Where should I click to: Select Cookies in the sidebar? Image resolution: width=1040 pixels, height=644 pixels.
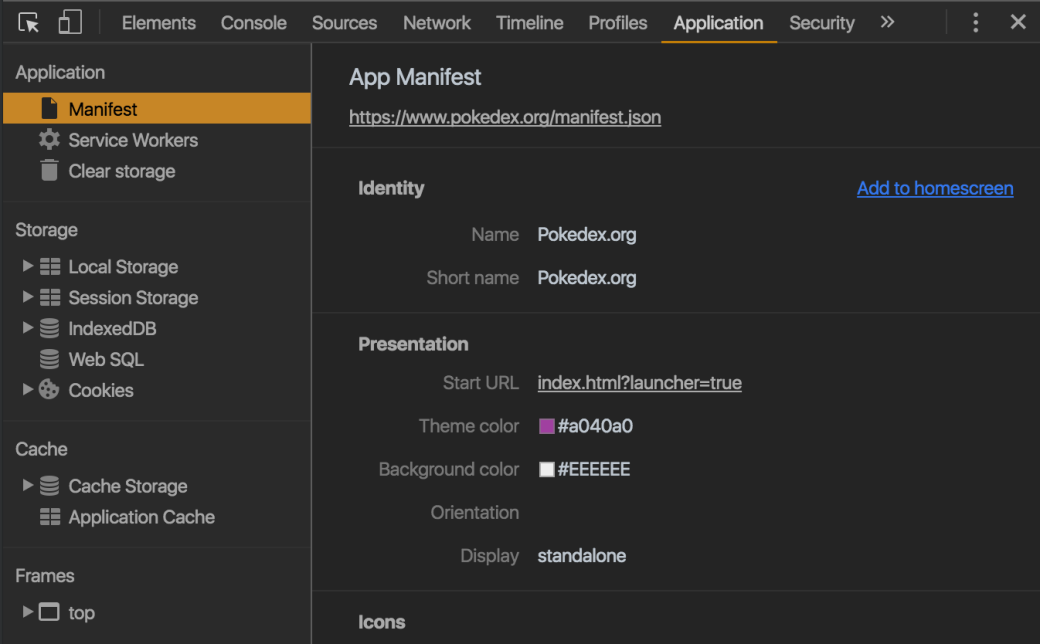pyautogui.click(x=101, y=390)
